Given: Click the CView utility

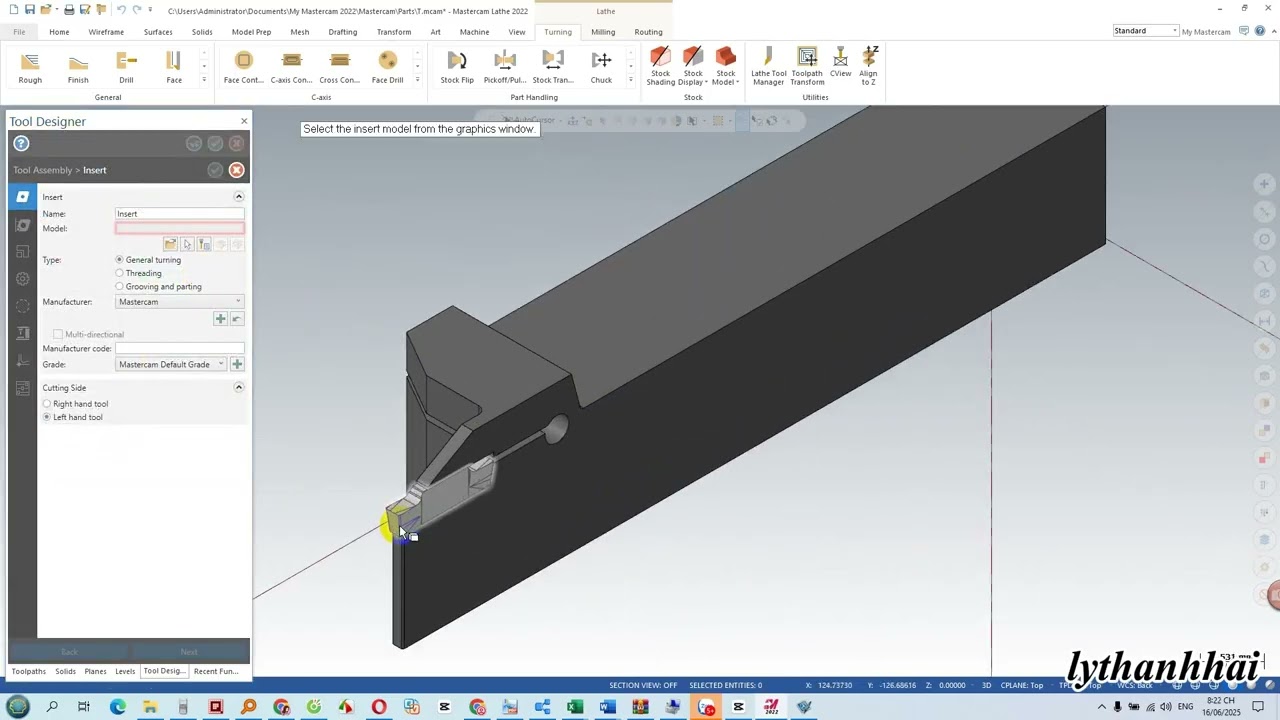Looking at the screenshot, I should click(x=840, y=64).
